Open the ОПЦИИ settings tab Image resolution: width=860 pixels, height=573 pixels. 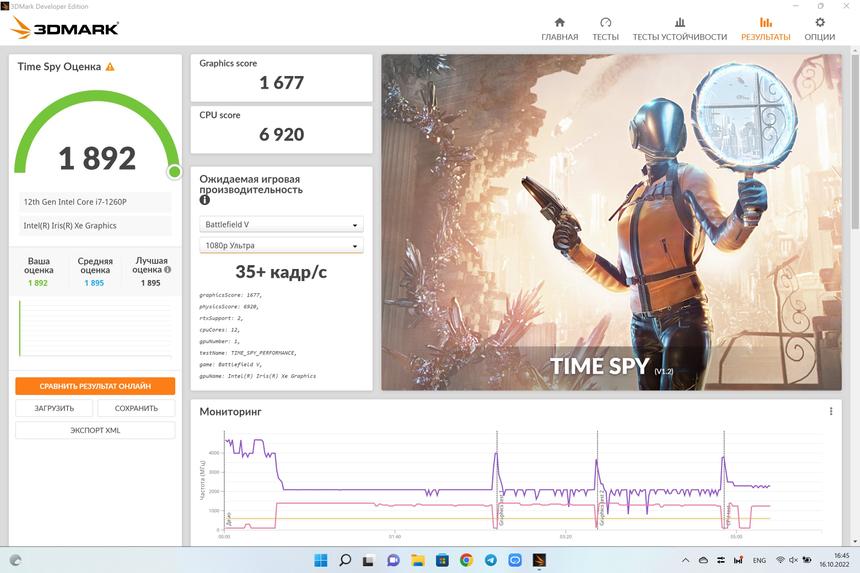click(x=819, y=29)
